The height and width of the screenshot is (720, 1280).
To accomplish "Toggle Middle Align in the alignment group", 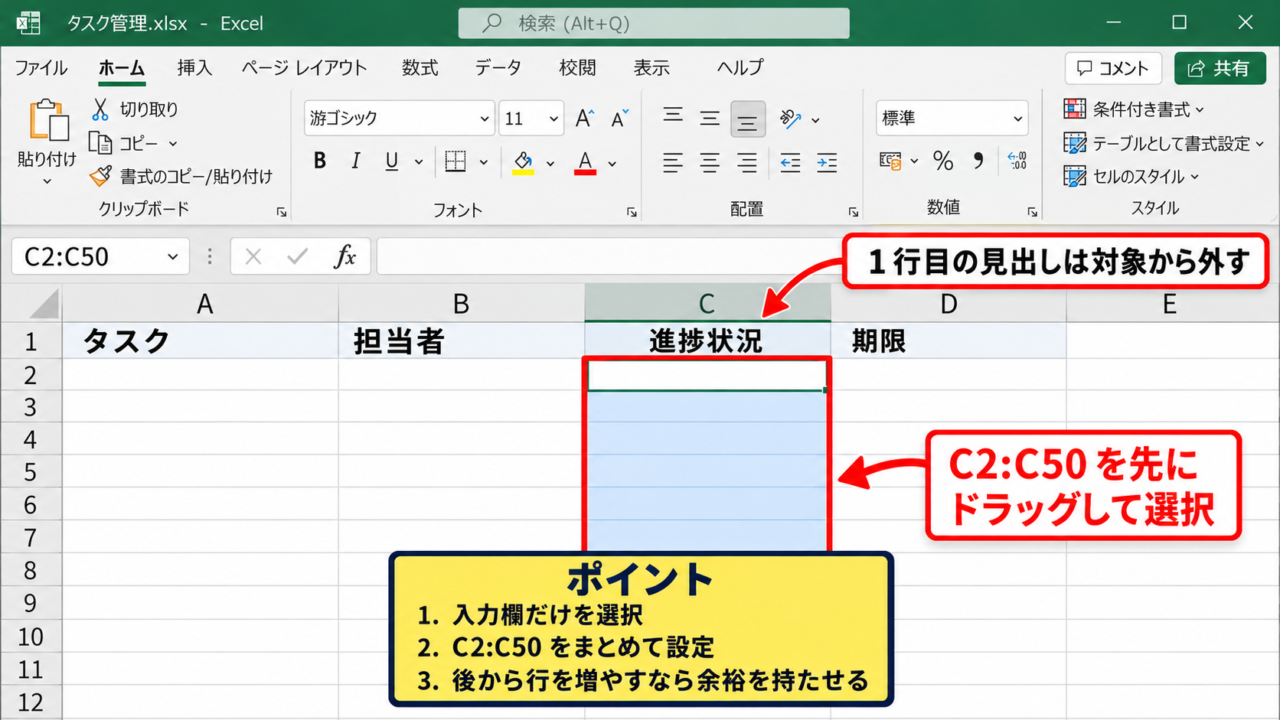I will (x=710, y=119).
